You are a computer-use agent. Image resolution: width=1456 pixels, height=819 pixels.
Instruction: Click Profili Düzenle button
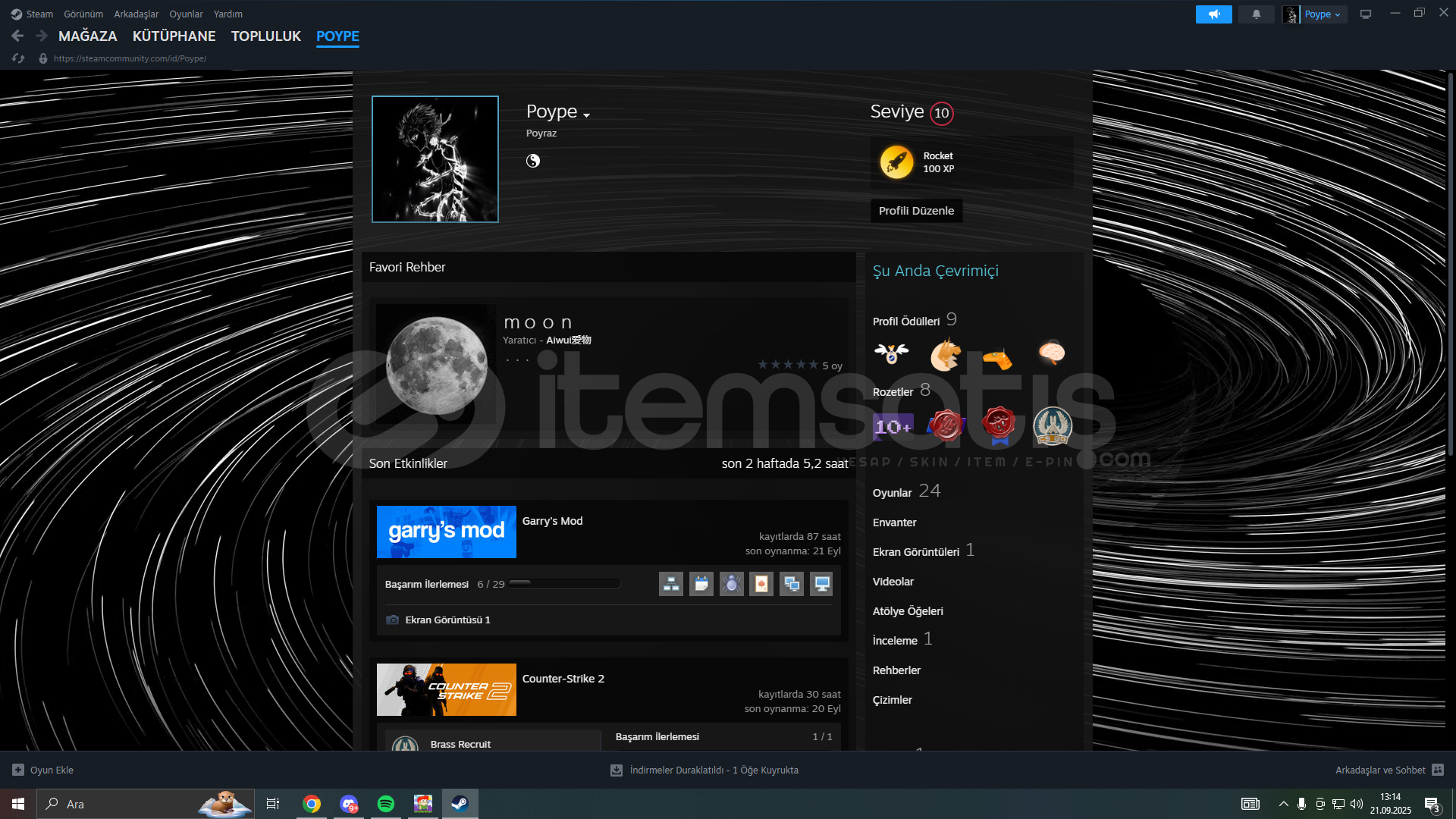pyautogui.click(x=916, y=211)
